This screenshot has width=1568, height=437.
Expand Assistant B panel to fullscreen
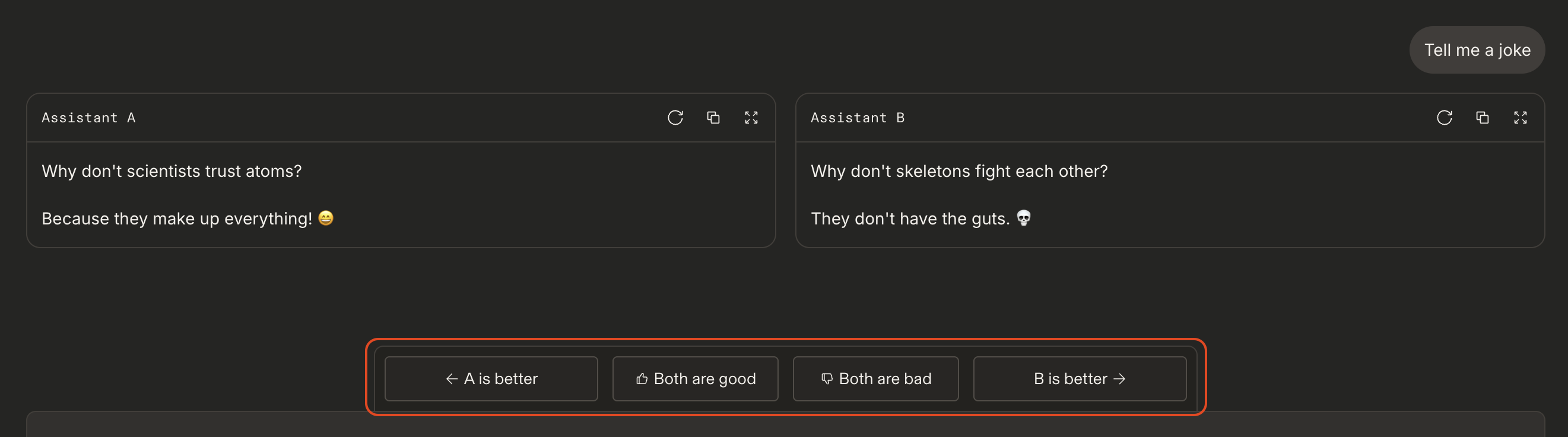[x=1520, y=118]
